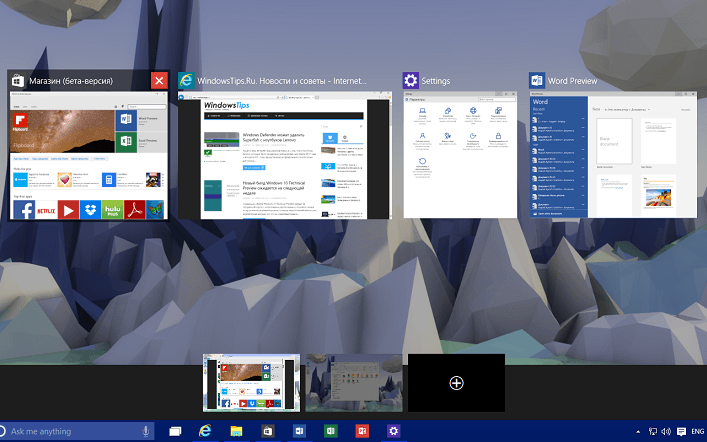This screenshot has width=707, height=442.
Task: Click the Task View button on taskbar
Action: point(175,431)
